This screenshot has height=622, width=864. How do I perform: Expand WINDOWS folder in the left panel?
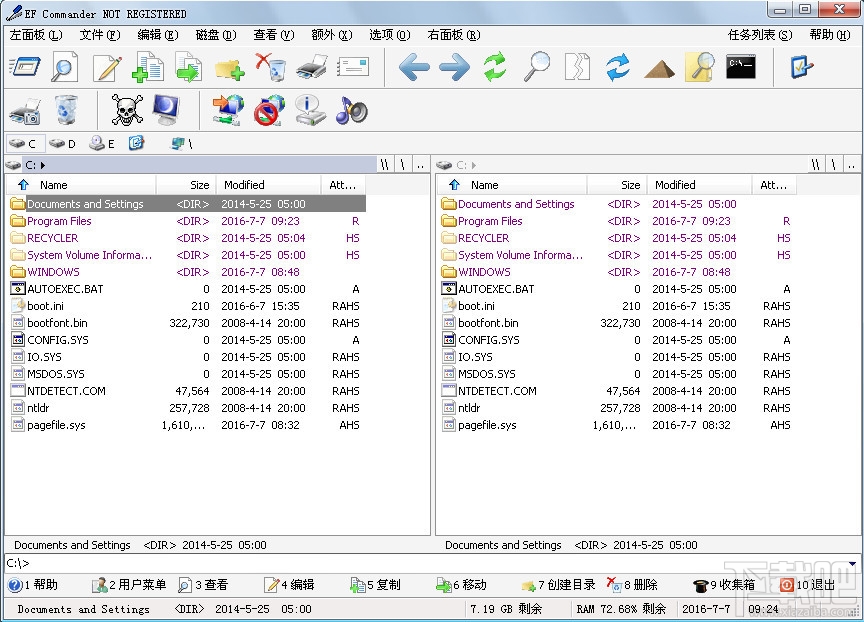pyautogui.click(x=53, y=272)
